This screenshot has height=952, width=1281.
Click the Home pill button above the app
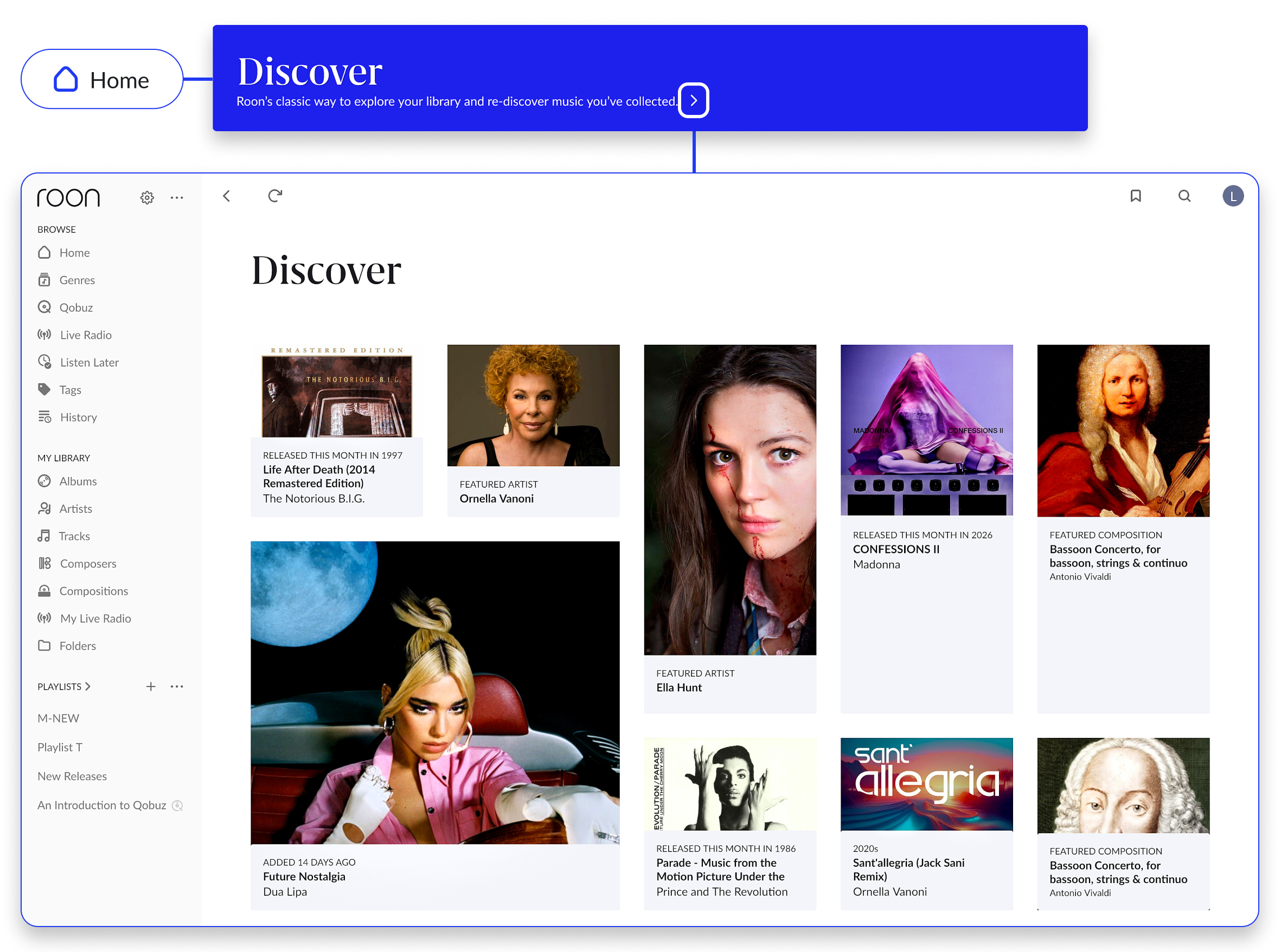[x=102, y=80]
